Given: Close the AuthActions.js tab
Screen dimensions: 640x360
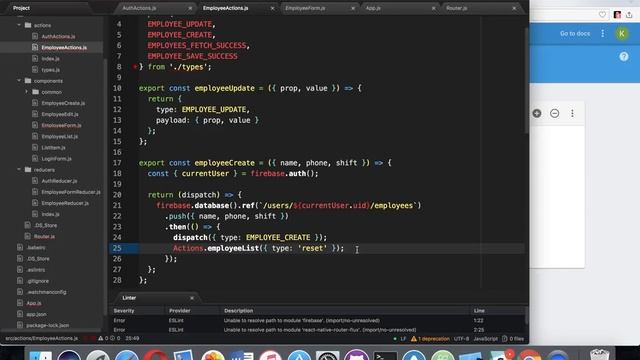Looking at the screenshot, I should pos(190,8).
